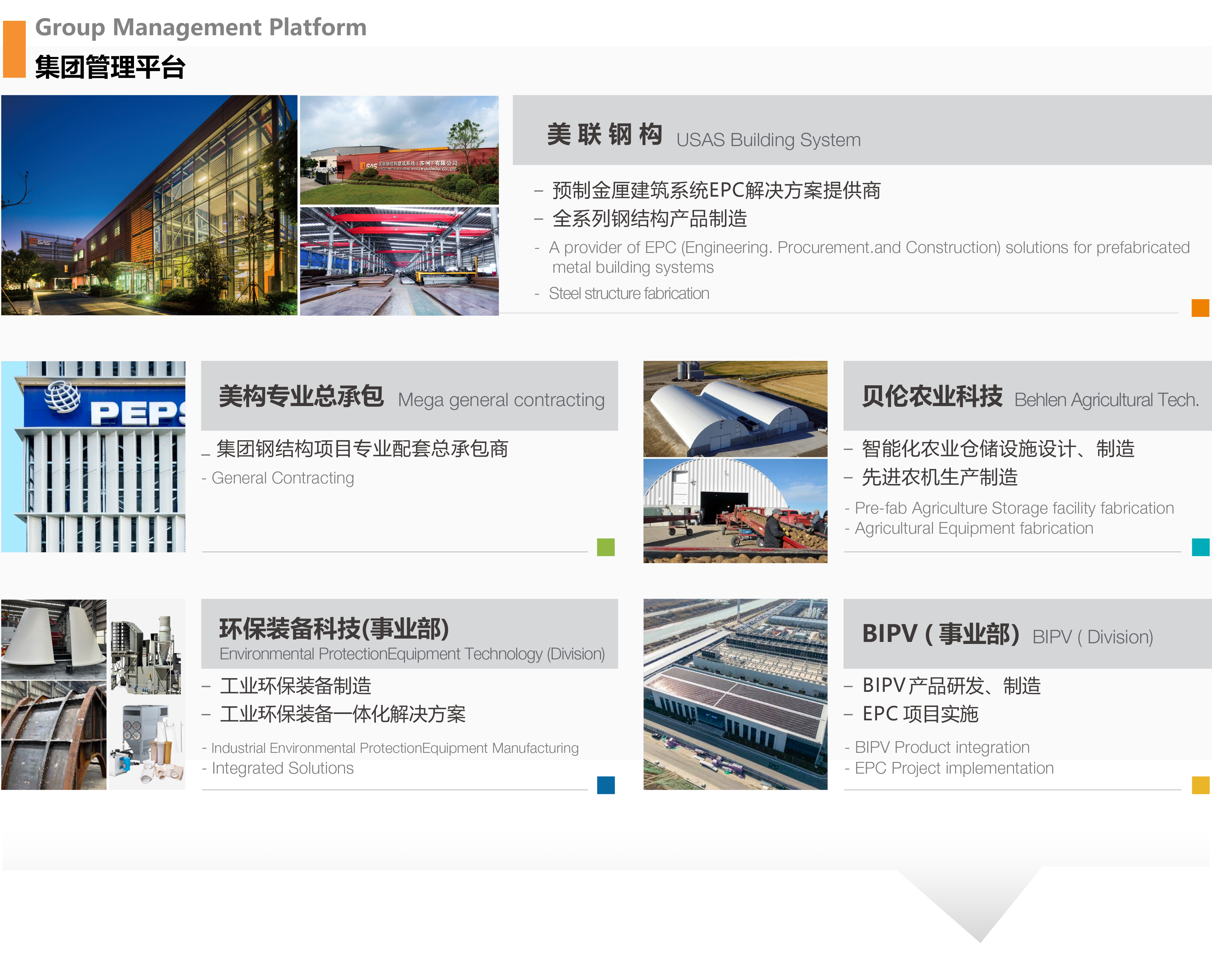Image resolution: width=1212 pixels, height=980 pixels.
Task: Select the Group Management Platform heading
Action: pos(201,27)
